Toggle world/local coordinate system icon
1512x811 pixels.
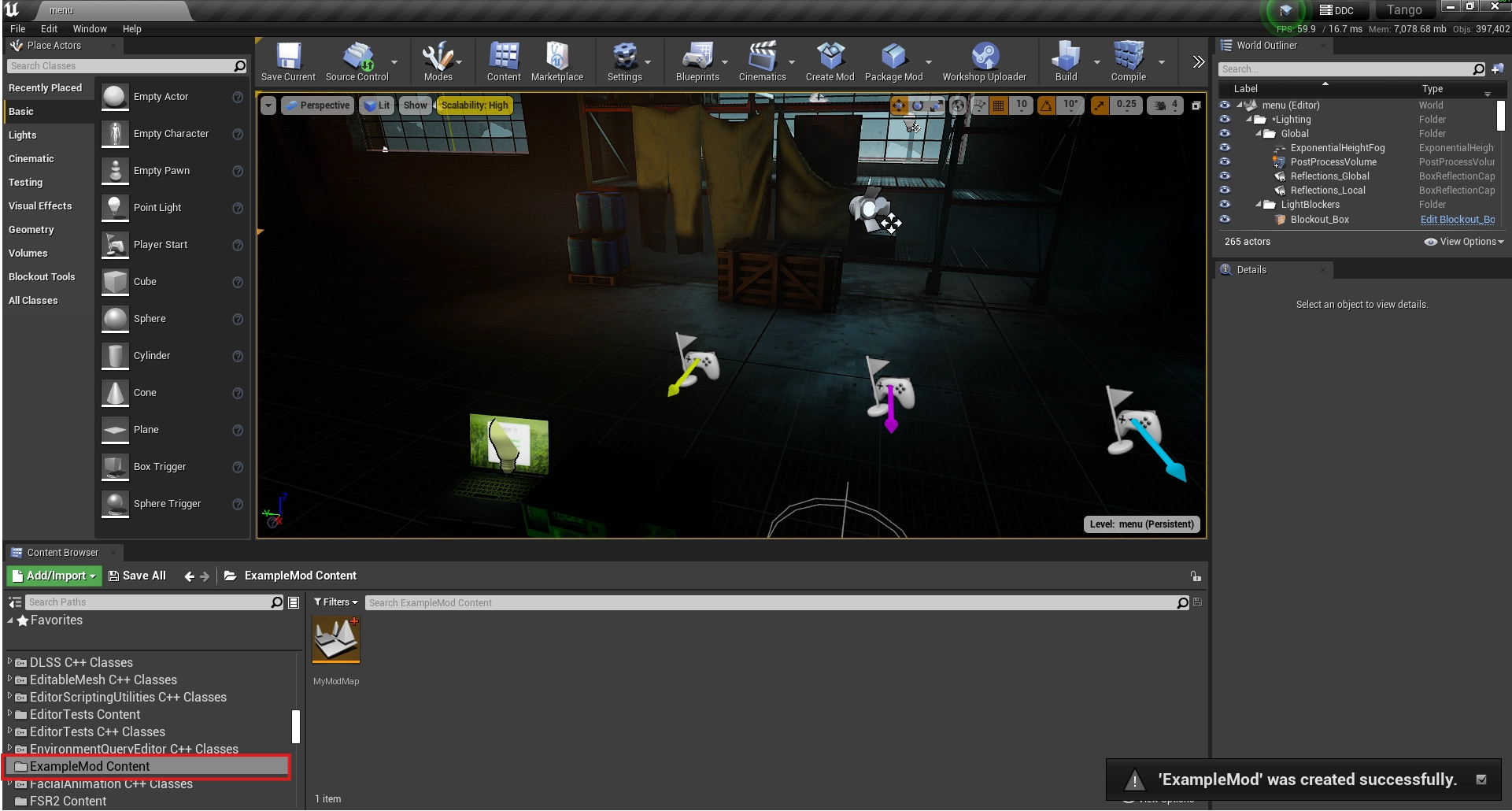click(958, 106)
